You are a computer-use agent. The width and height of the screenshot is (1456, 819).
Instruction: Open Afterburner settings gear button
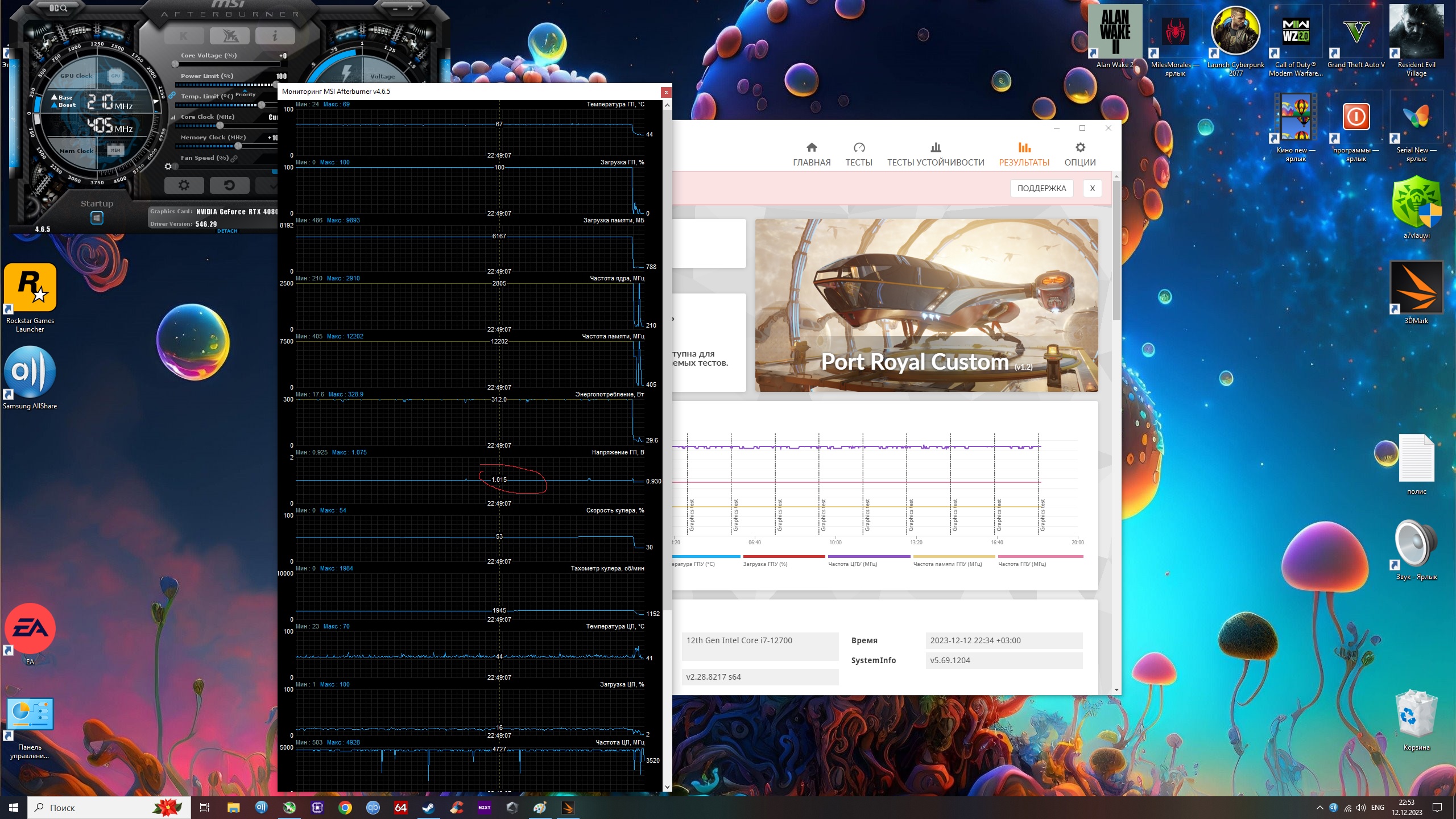pyautogui.click(x=184, y=185)
